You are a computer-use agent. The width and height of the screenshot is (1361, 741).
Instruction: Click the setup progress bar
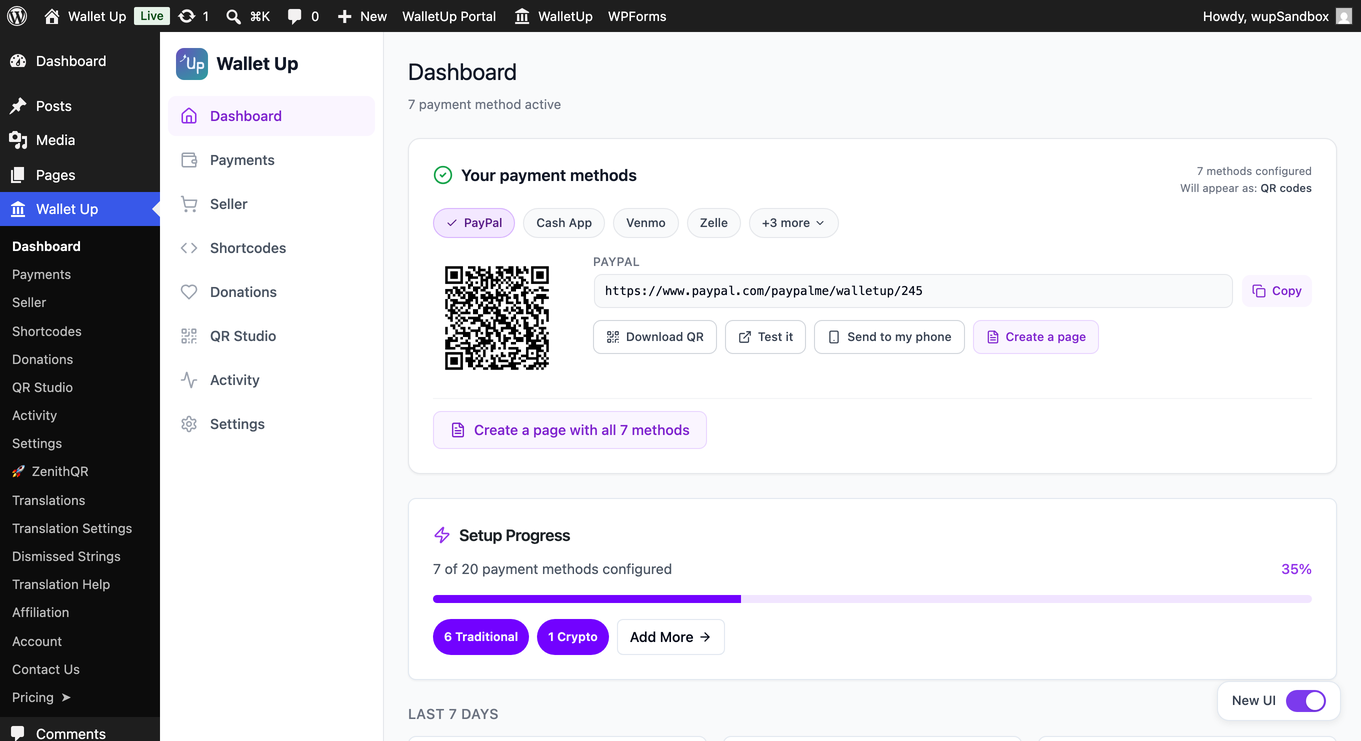coord(872,599)
